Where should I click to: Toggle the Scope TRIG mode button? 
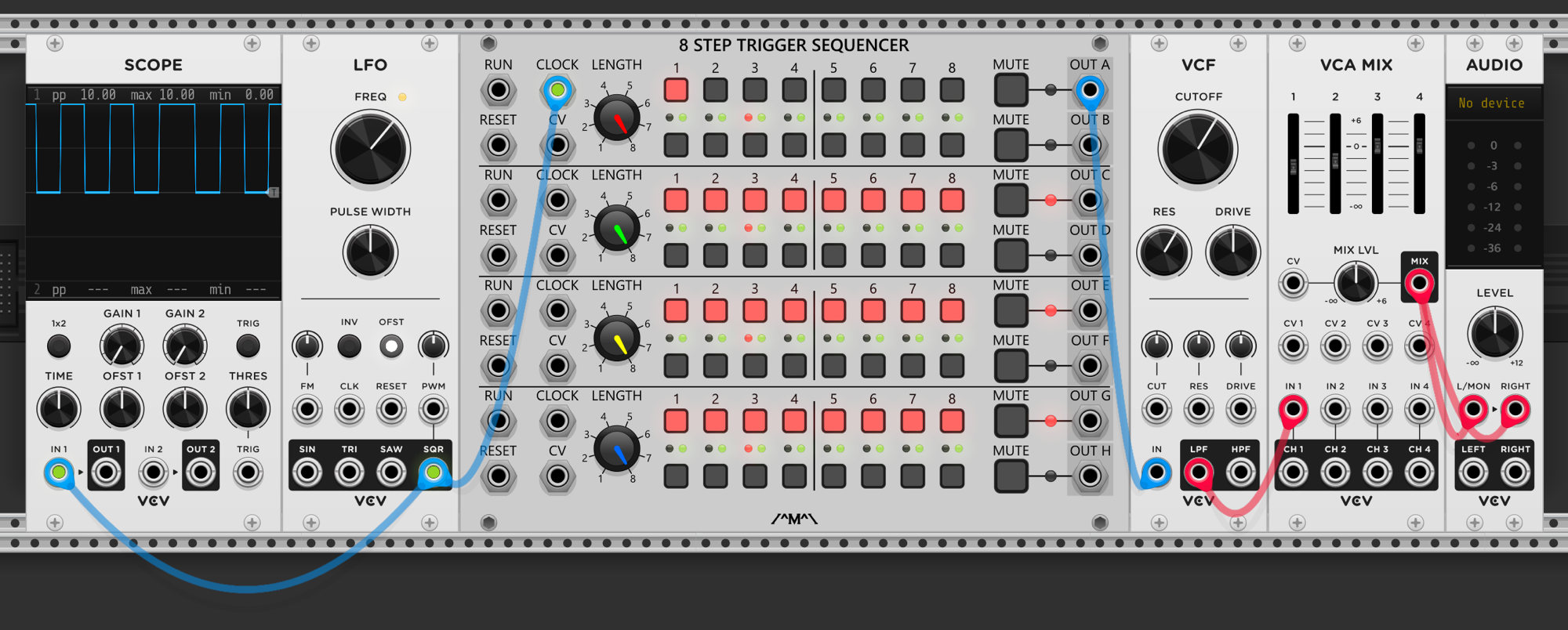(x=248, y=346)
